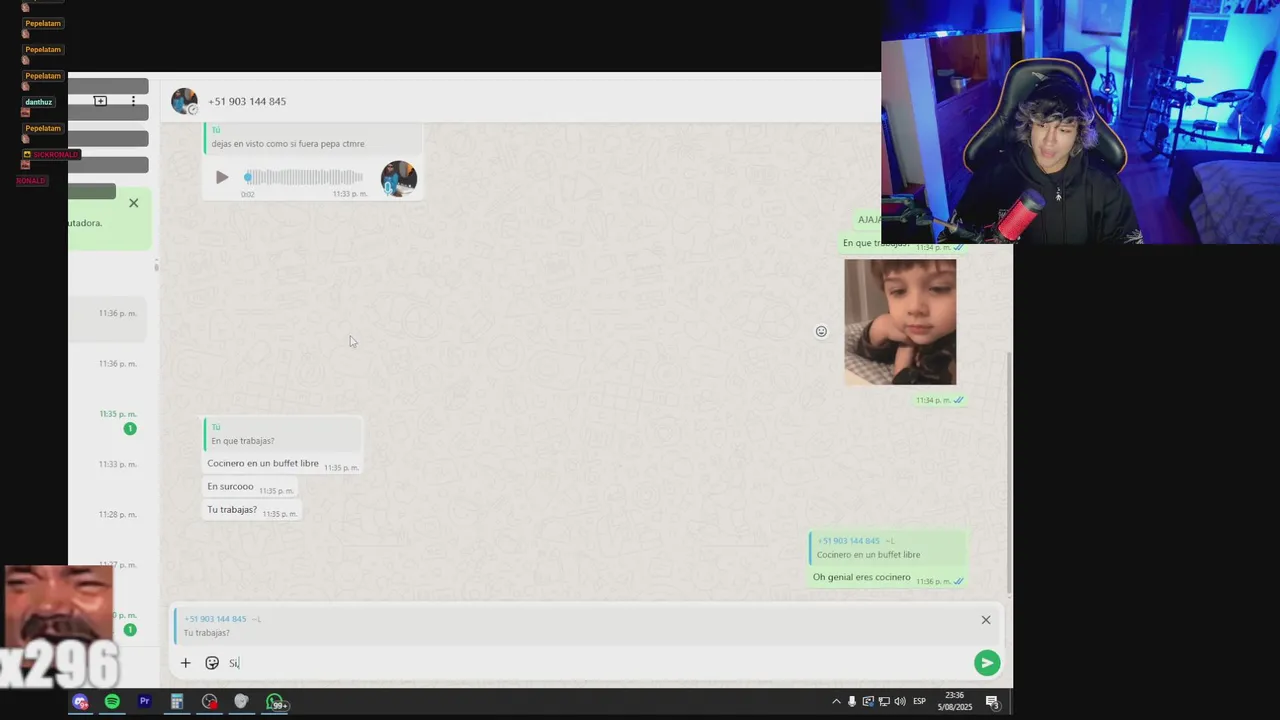Start a new chat with the plus icon
This screenshot has width=1280, height=720.
[100, 101]
